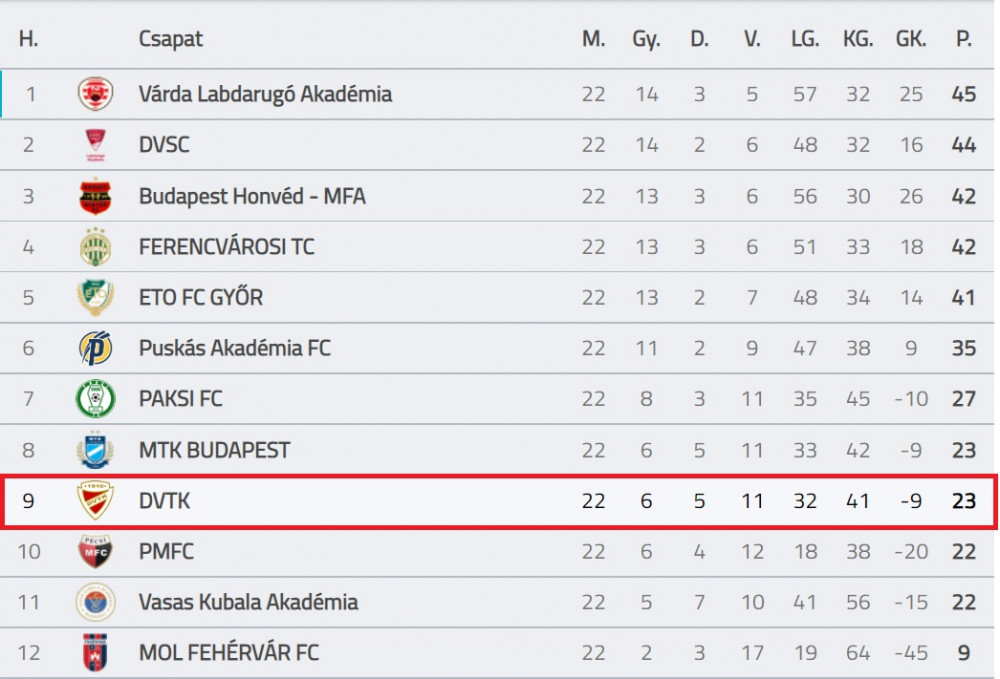1000x679 pixels.
Task: Click the PMFC club crest
Action: coord(96,551)
